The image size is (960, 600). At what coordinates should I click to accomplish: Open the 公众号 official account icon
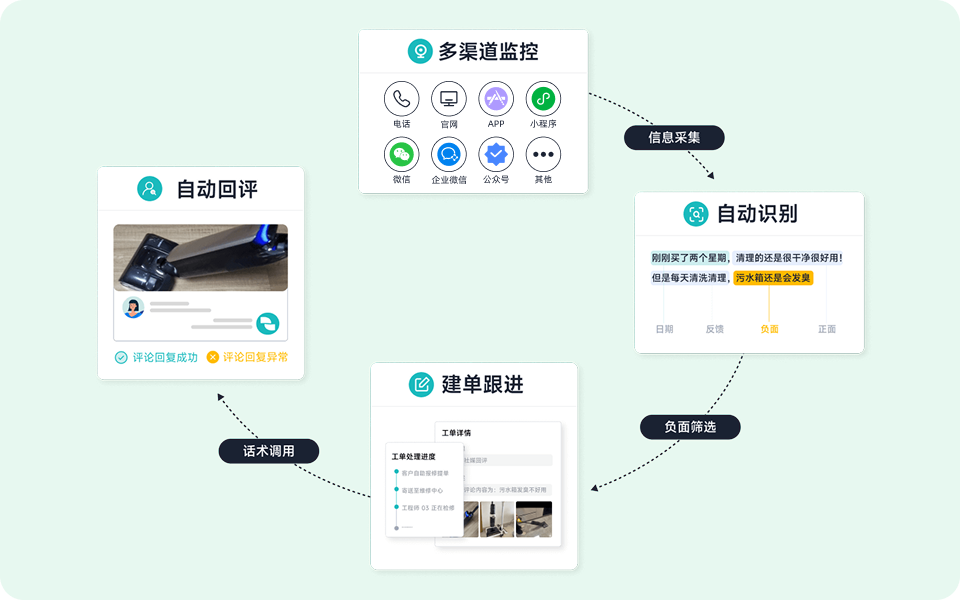click(x=495, y=155)
